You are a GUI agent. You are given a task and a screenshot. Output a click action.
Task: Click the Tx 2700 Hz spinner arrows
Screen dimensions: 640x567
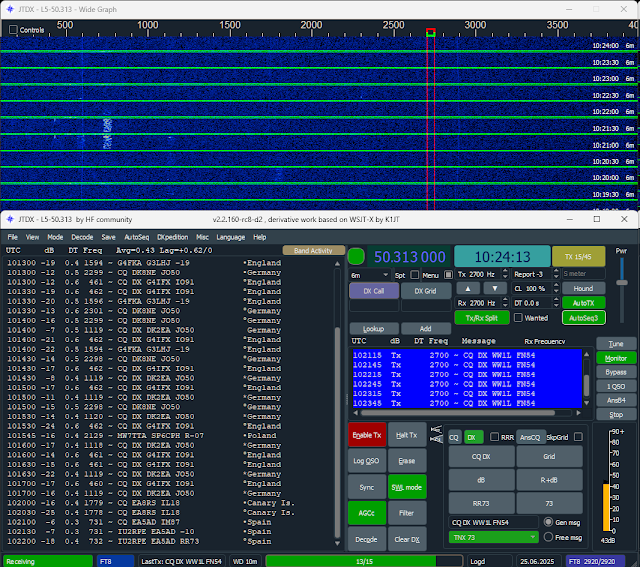pos(505,274)
